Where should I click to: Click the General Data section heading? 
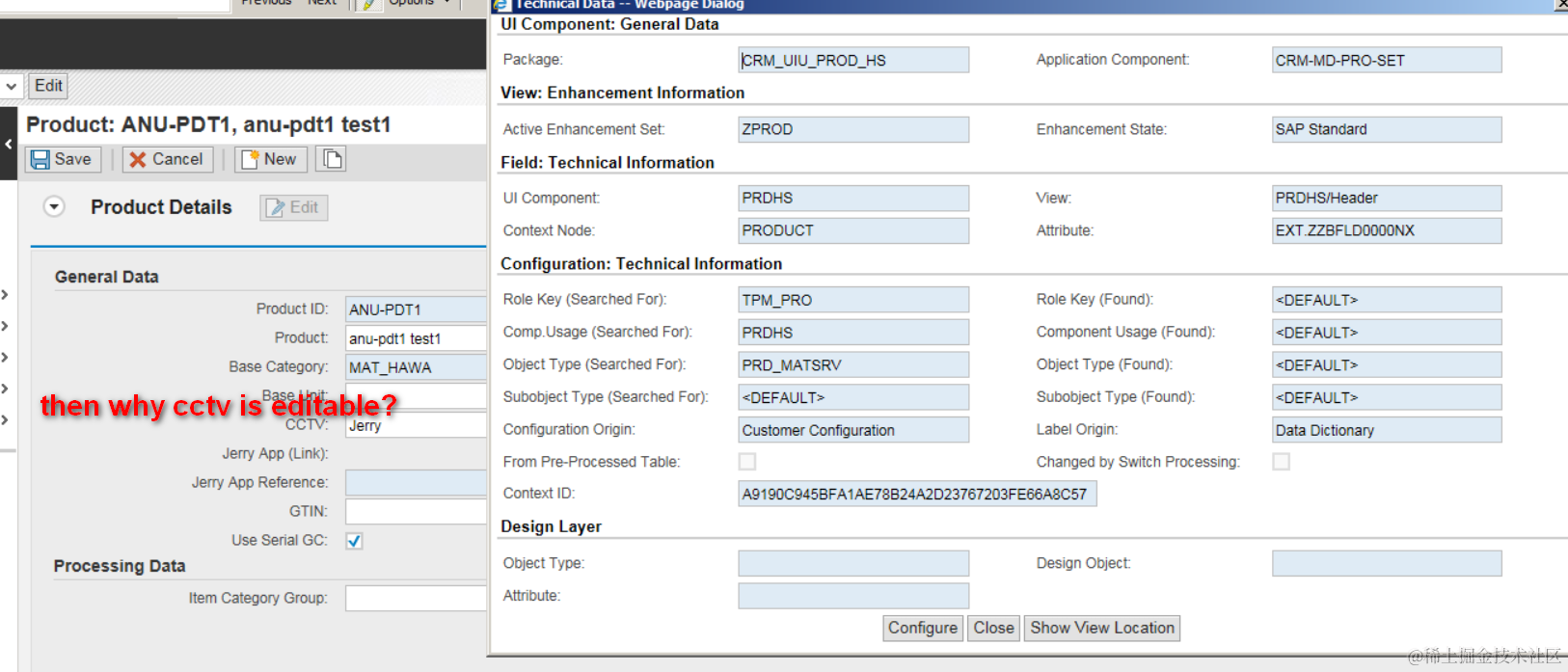[106, 277]
